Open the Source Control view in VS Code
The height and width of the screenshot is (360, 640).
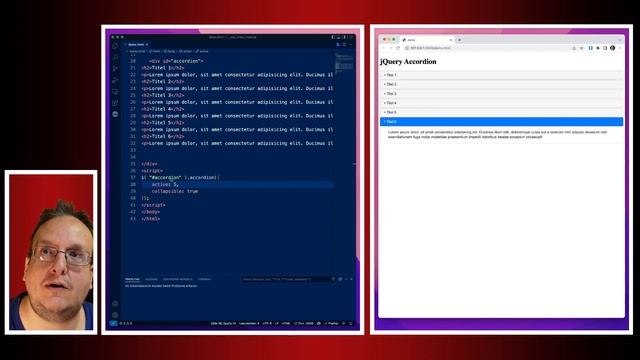pos(115,69)
